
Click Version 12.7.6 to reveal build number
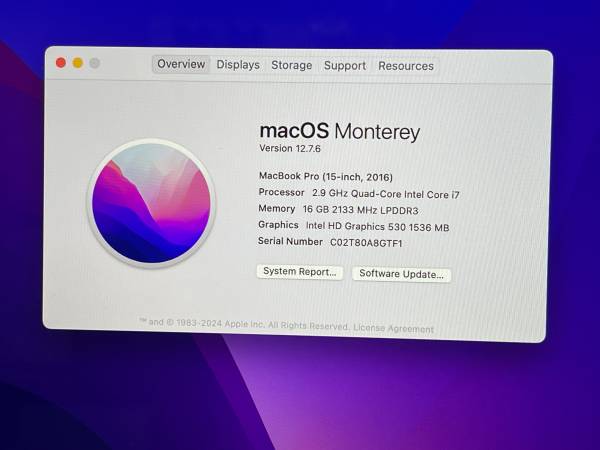tap(291, 149)
